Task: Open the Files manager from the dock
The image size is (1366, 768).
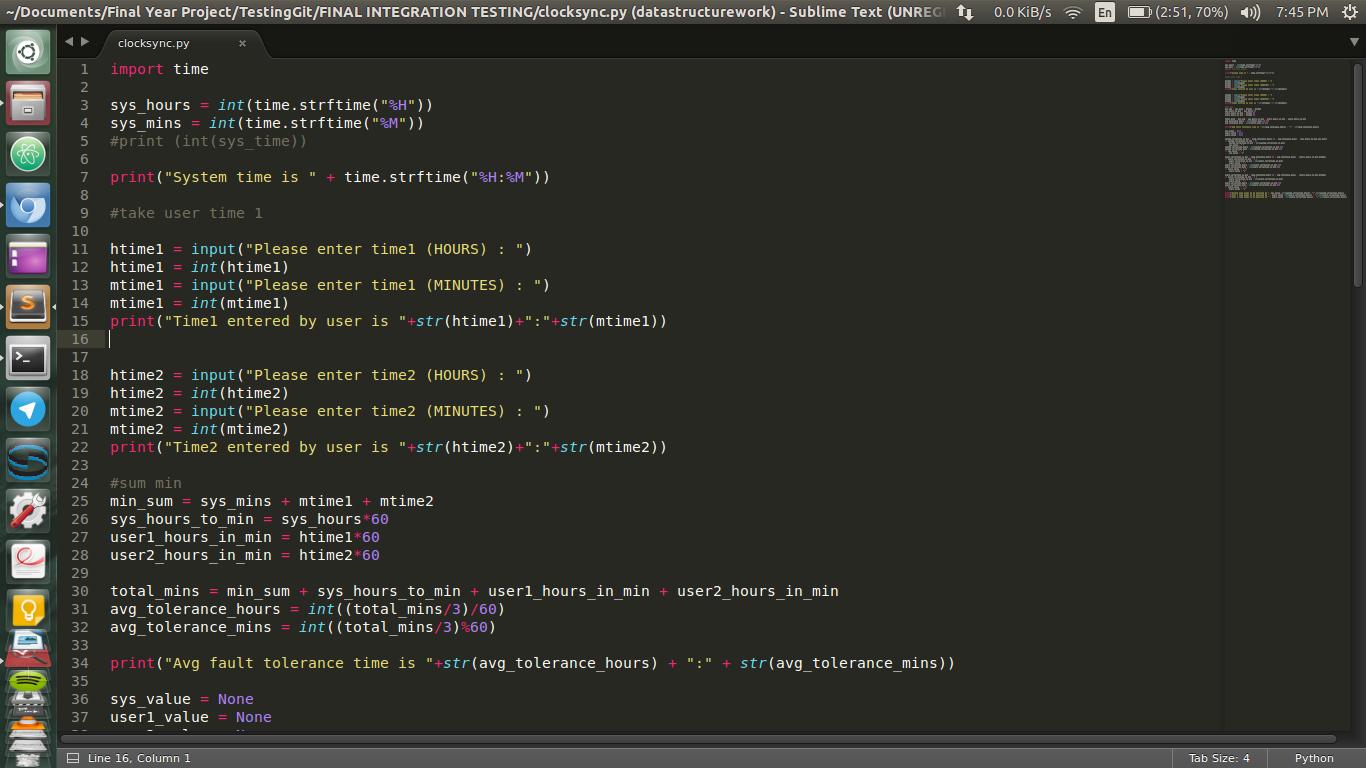Action: [28, 103]
